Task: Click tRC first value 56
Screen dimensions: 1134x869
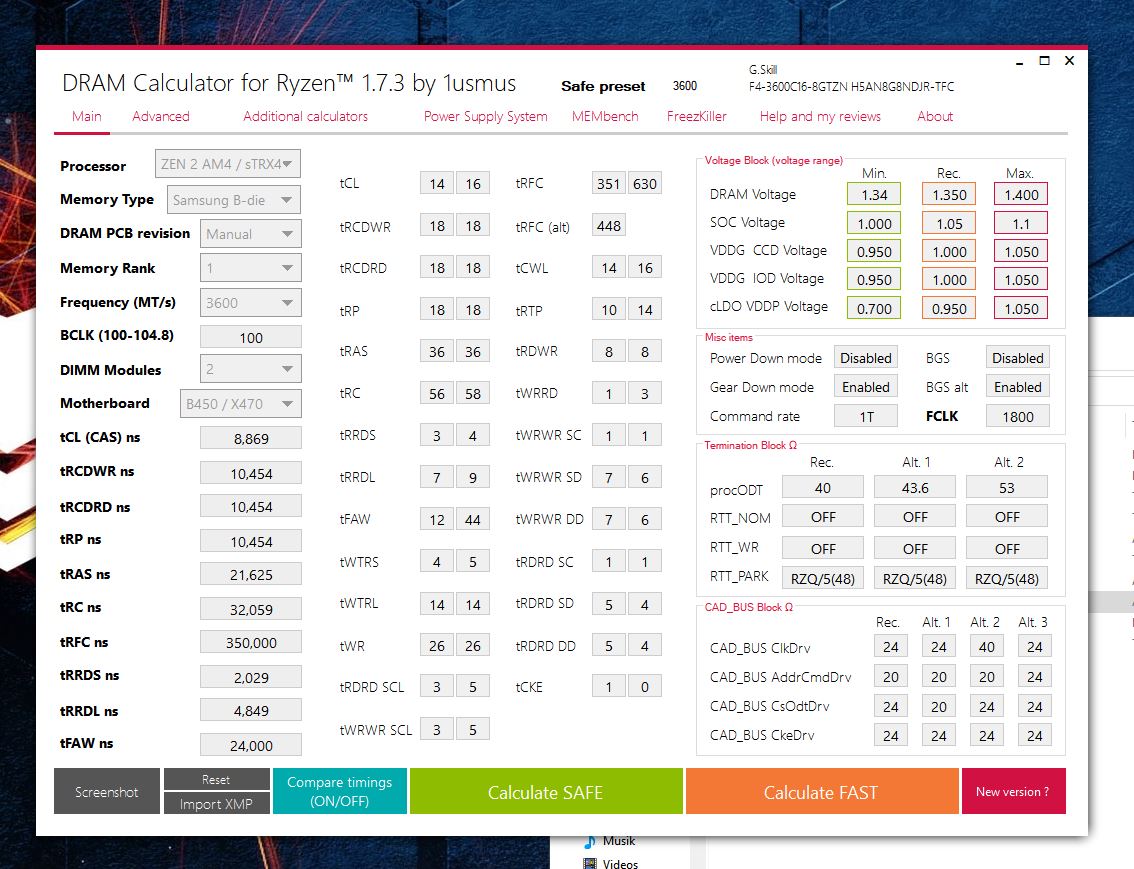Action: 437,393
